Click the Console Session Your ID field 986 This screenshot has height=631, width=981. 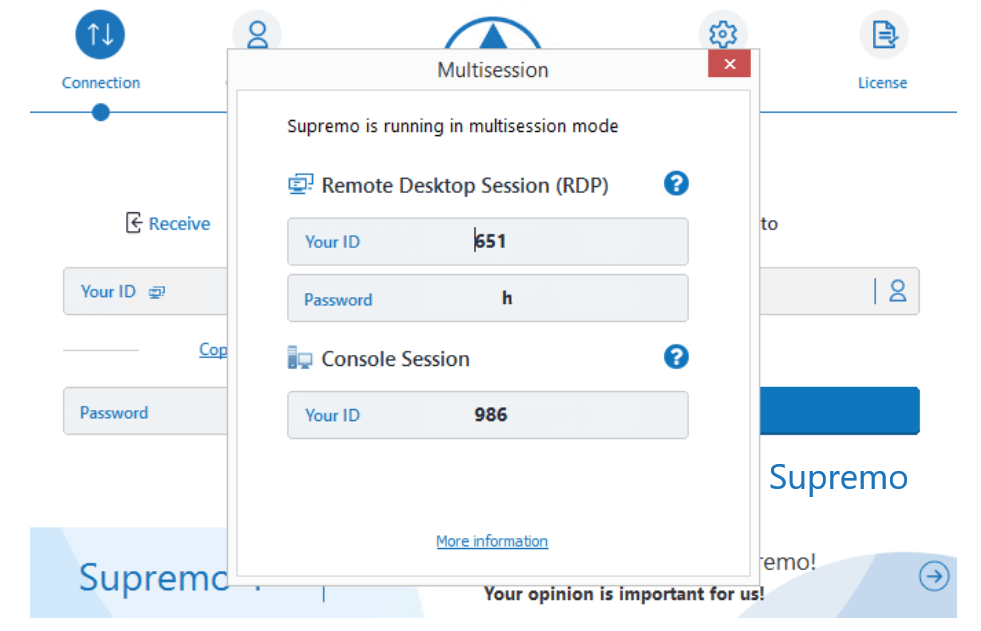pyautogui.click(x=488, y=415)
